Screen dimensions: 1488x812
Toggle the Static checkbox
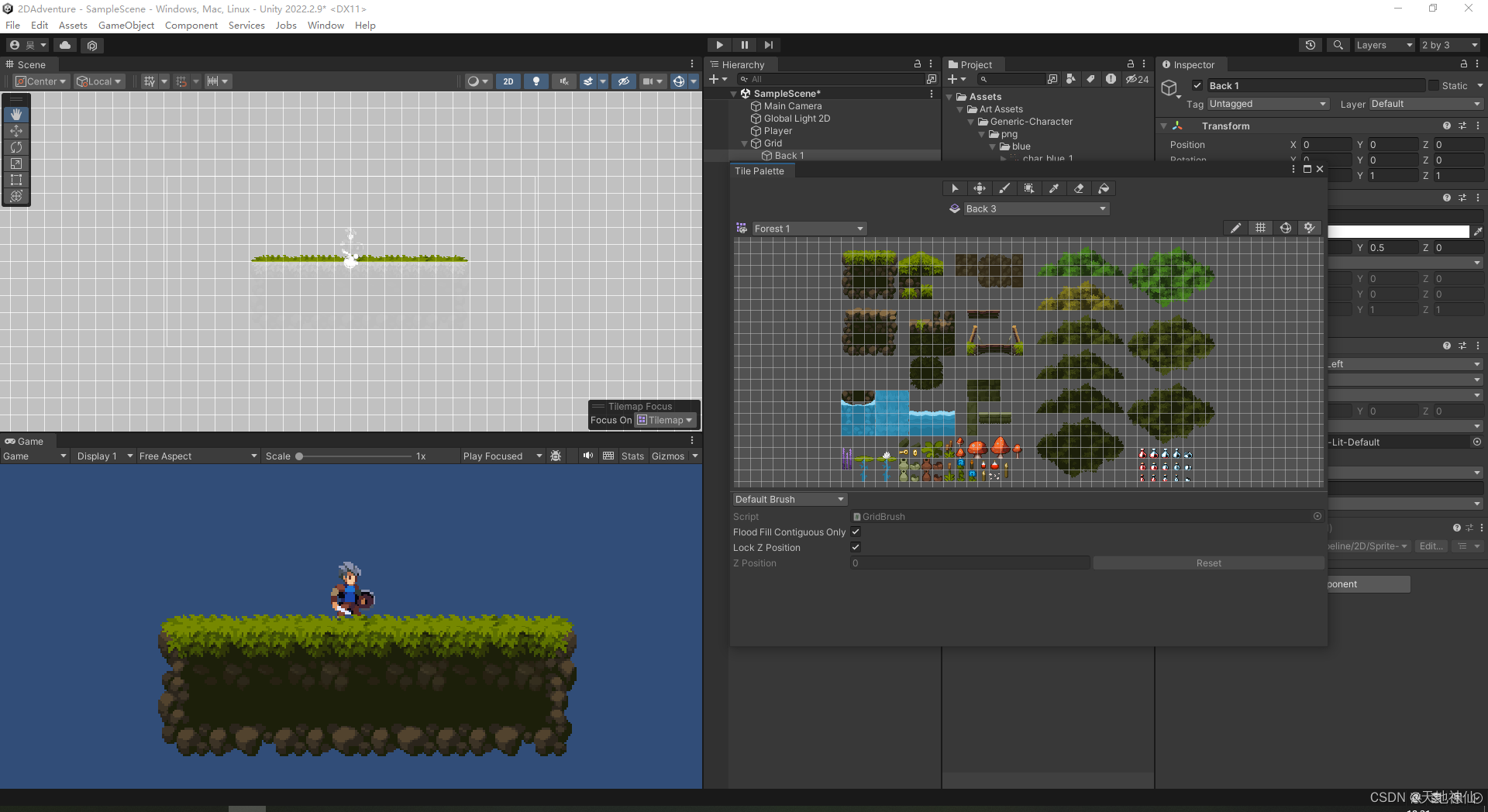tap(1434, 85)
